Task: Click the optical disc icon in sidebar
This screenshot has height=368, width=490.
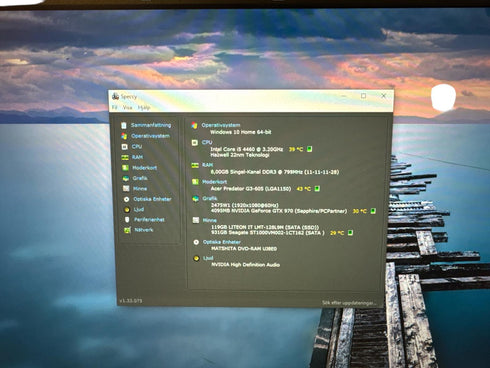Action: click(x=126, y=199)
